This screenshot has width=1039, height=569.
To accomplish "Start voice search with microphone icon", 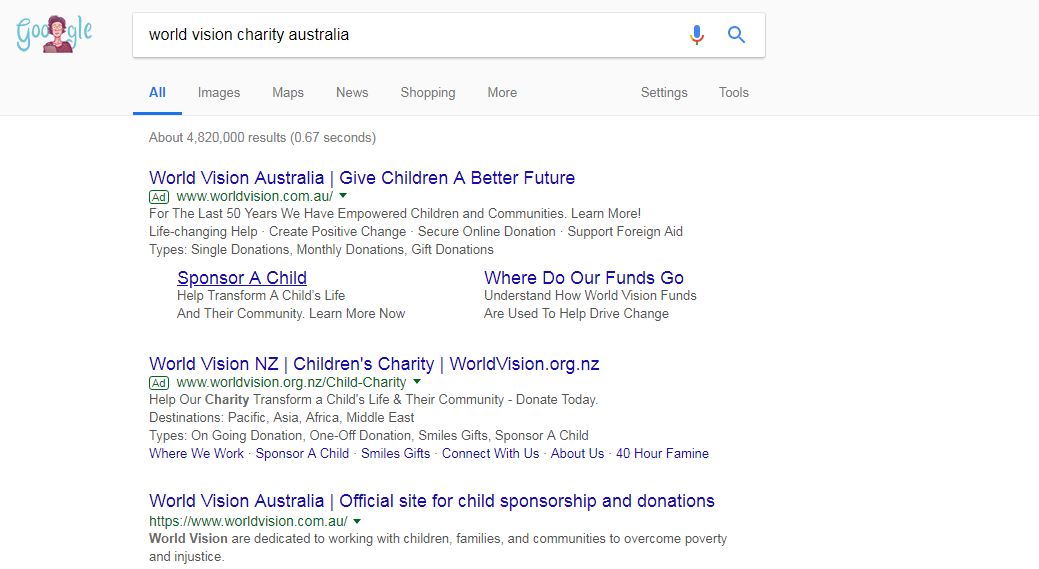I will 697,35.
